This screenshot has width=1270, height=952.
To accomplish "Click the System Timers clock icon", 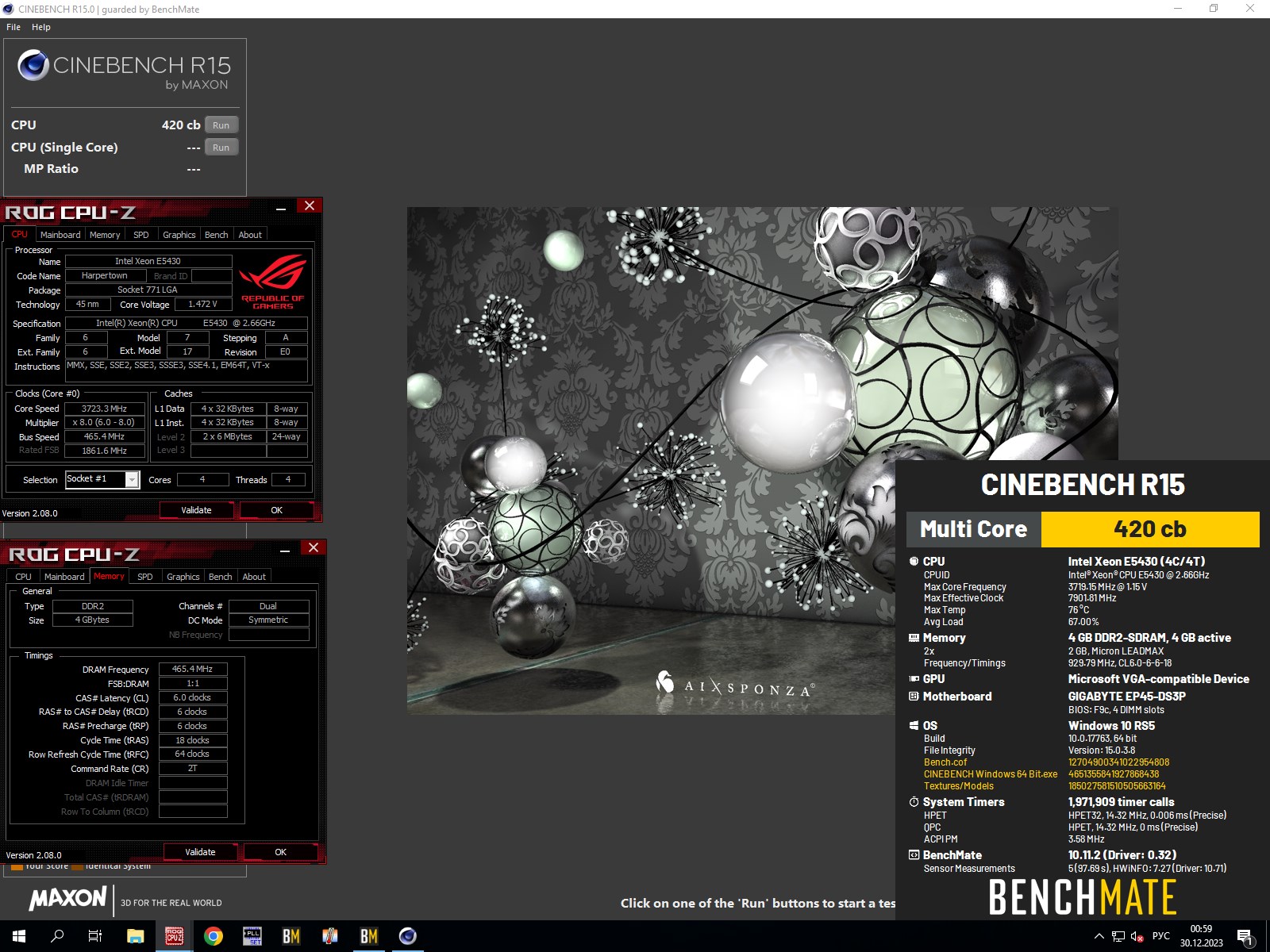I will pyautogui.click(x=914, y=802).
